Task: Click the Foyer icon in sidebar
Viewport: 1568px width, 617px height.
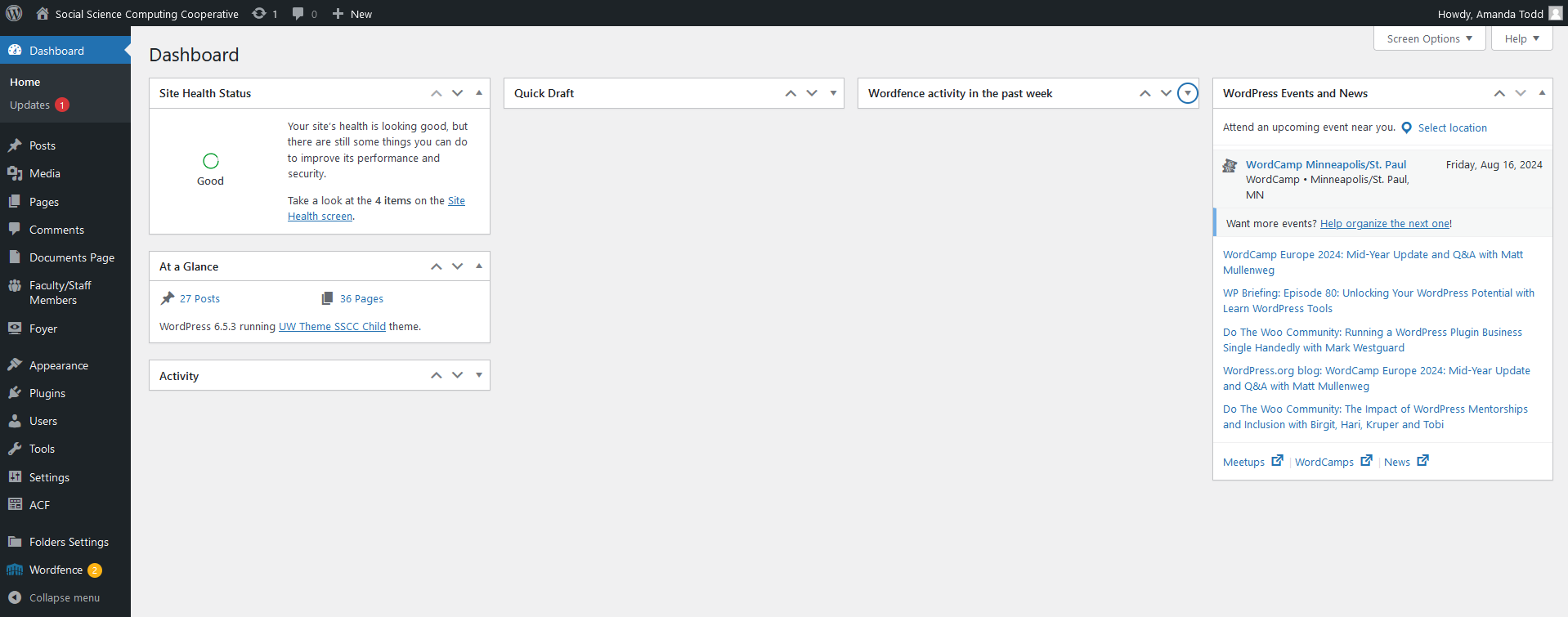Action: coord(15,328)
